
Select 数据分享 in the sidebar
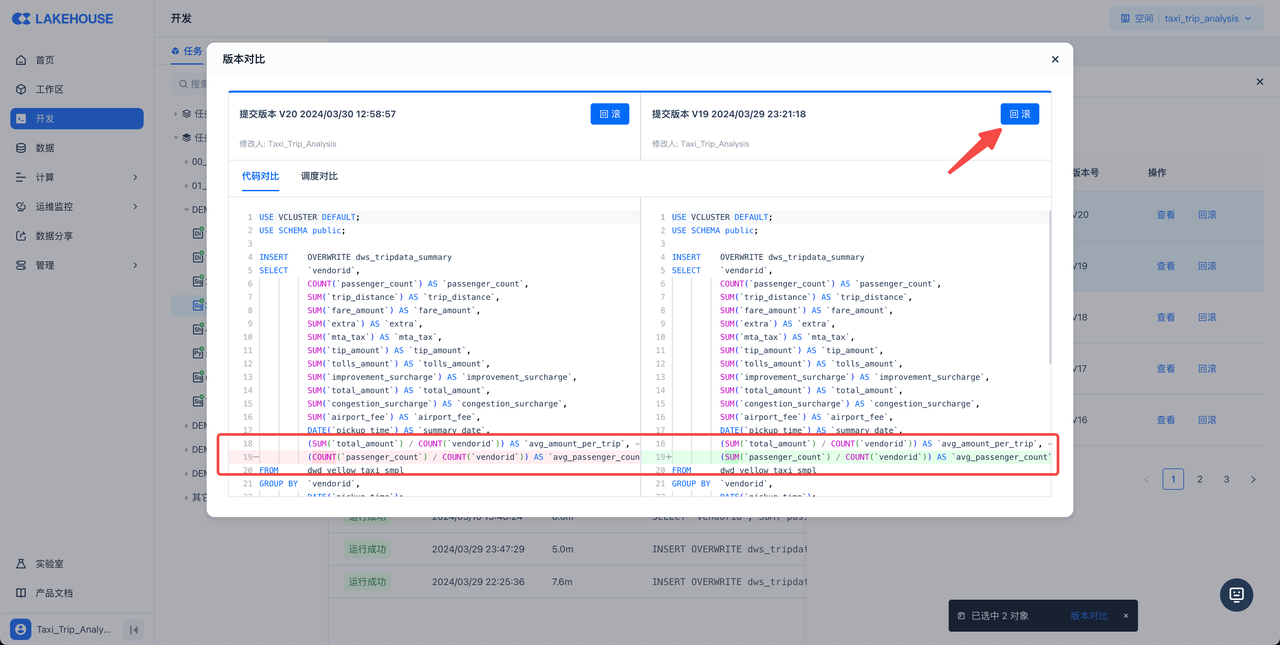(x=54, y=236)
